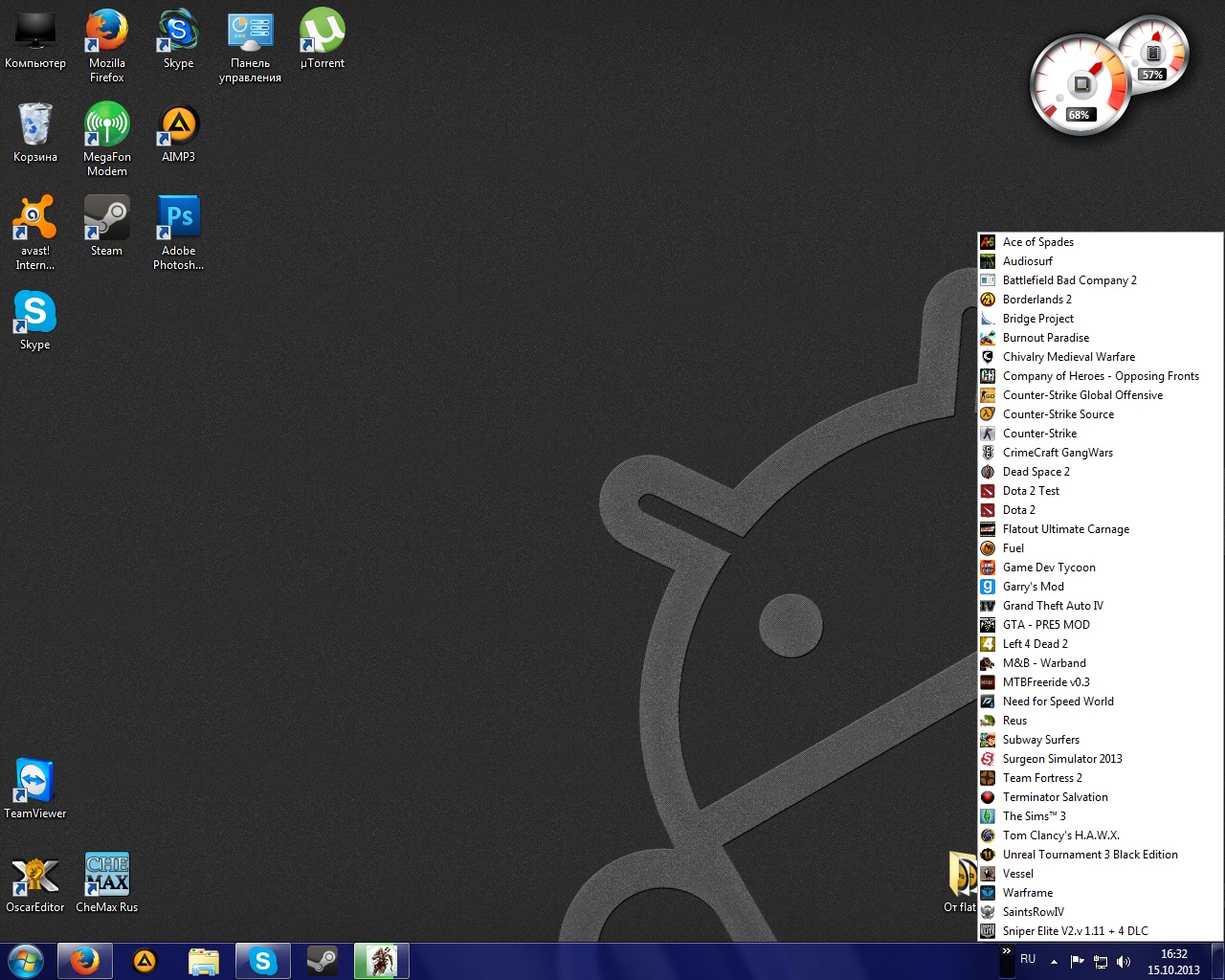Open the TeamViewer desktop shortcut

pyautogui.click(x=35, y=790)
